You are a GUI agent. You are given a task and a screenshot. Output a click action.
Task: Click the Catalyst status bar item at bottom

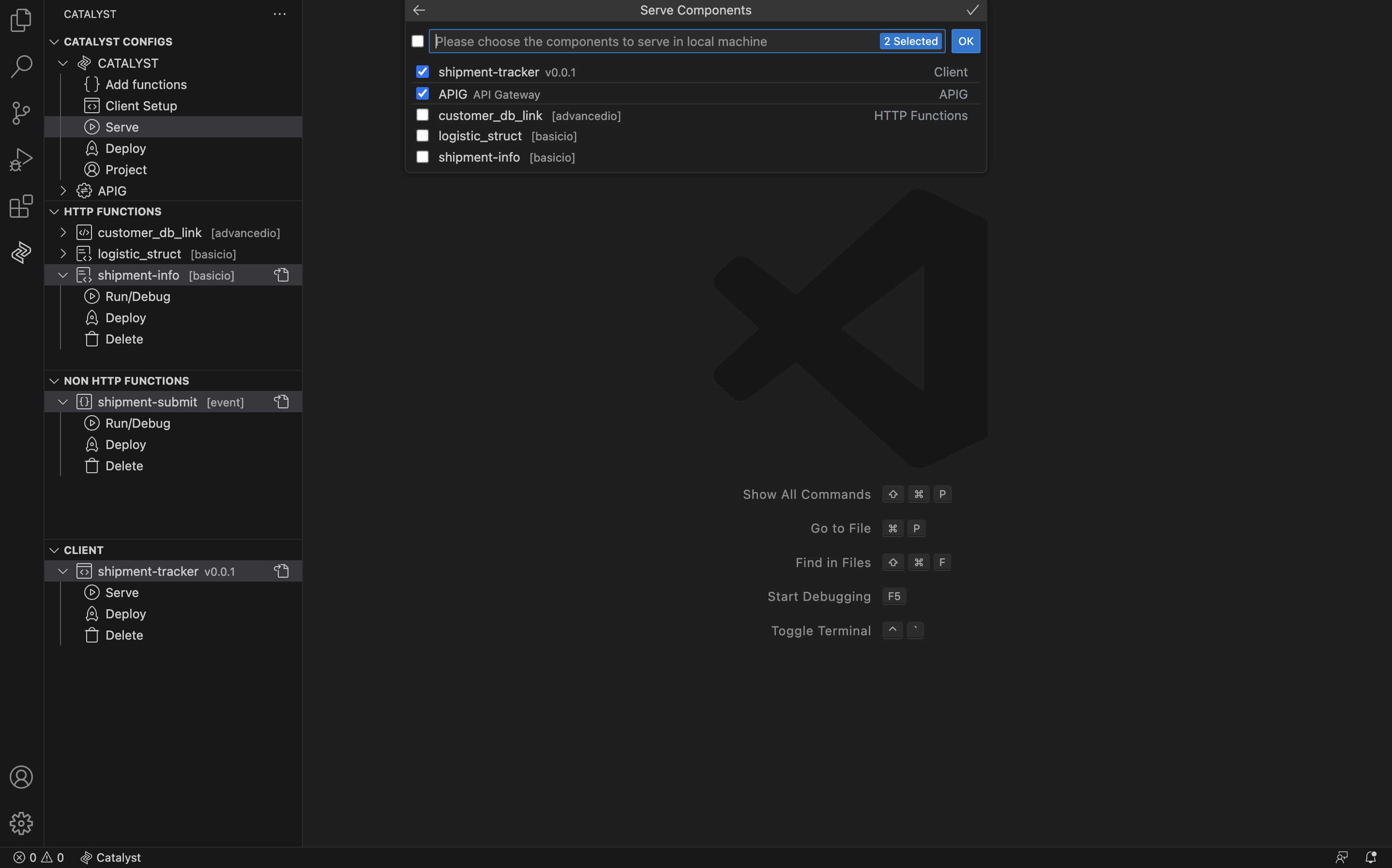pos(109,857)
